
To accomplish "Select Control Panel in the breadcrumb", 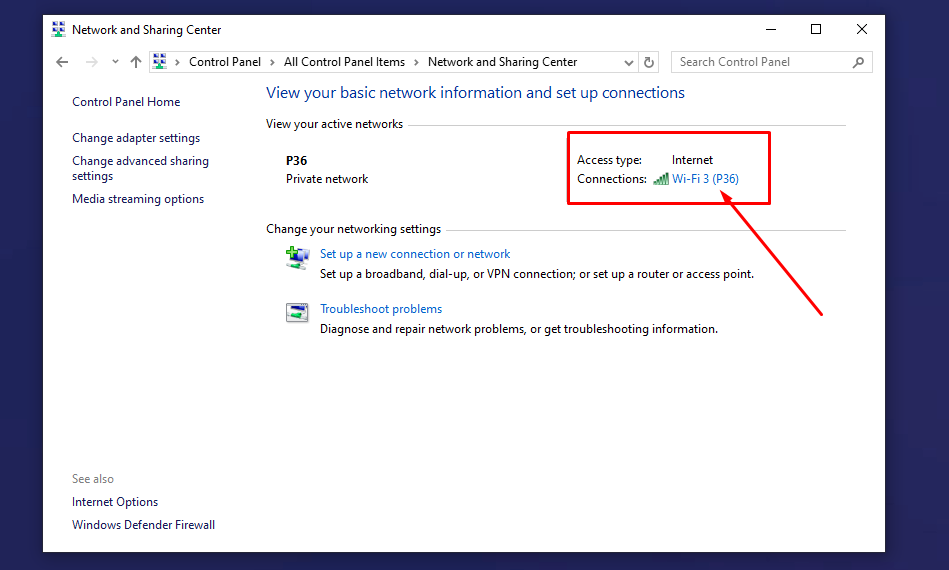I will [225, 62].
